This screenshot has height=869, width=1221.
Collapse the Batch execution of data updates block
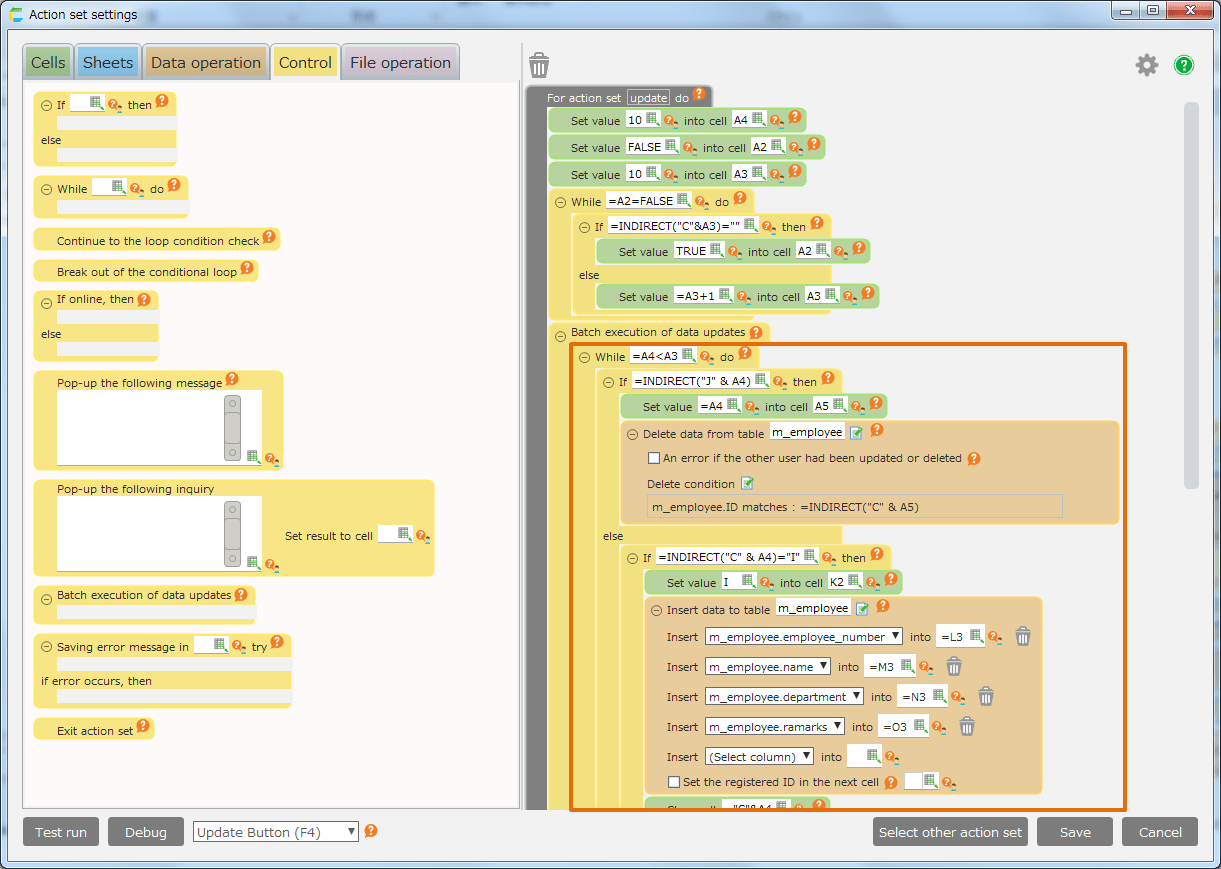click(561, 335)
